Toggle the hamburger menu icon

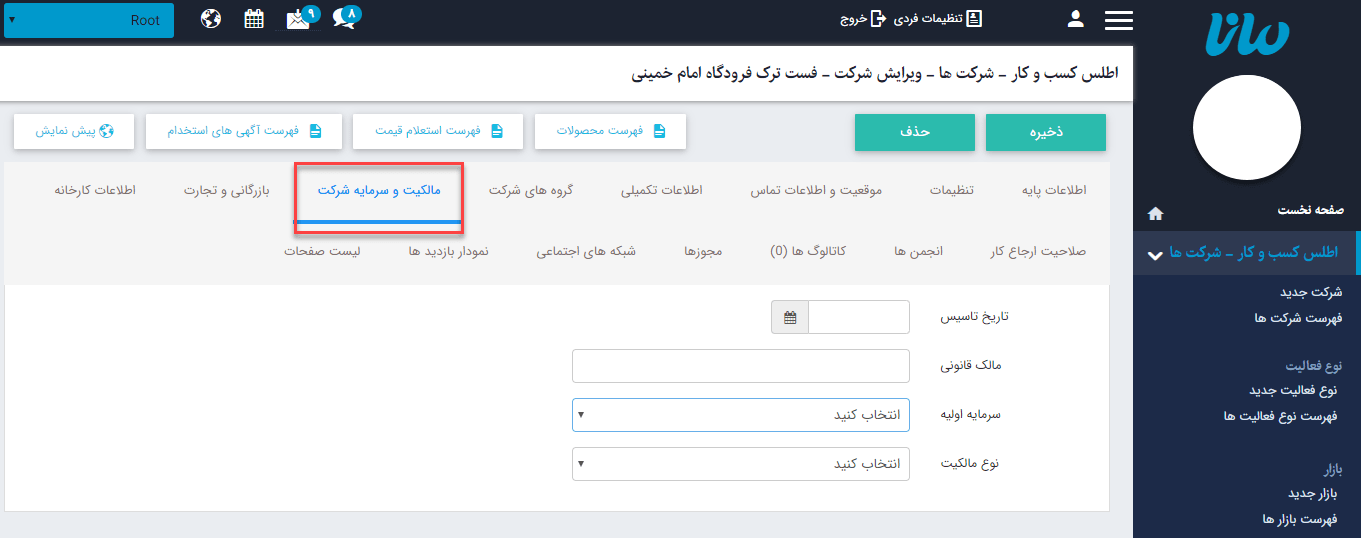1118,20
